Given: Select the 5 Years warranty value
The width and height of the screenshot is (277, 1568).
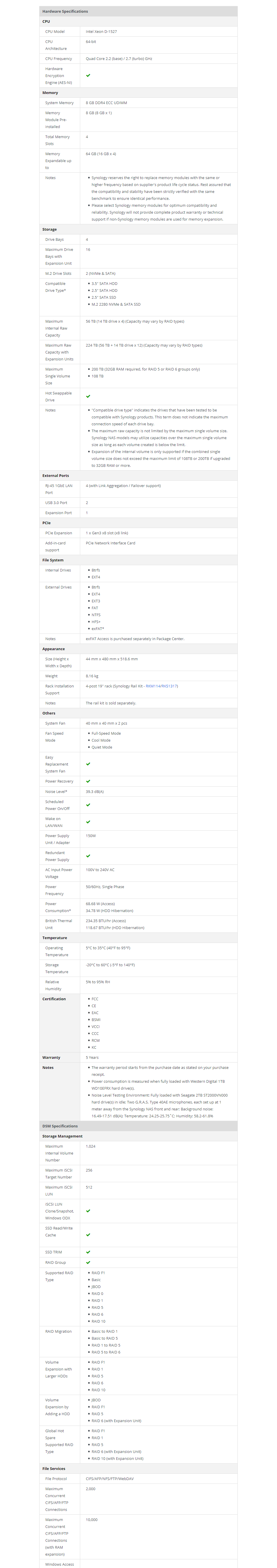Looking at the screenshot, I should pyautogui.click(x=93, y=1058).
